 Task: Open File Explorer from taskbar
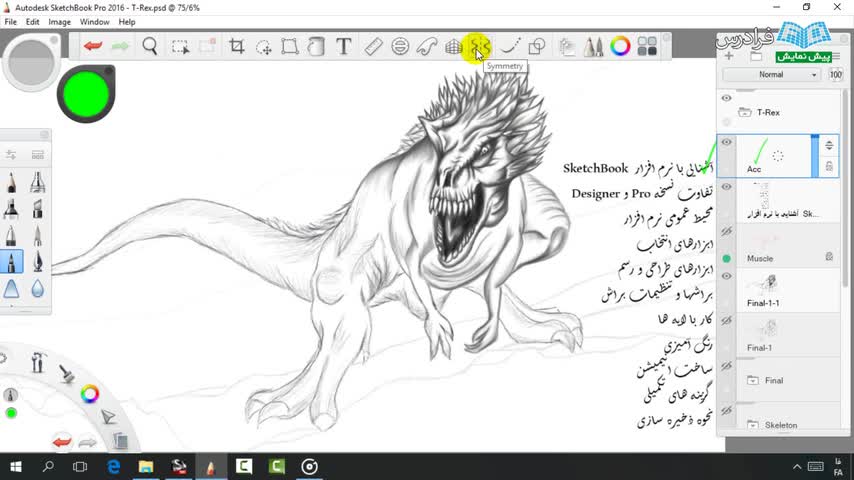[x=146, y=466]
